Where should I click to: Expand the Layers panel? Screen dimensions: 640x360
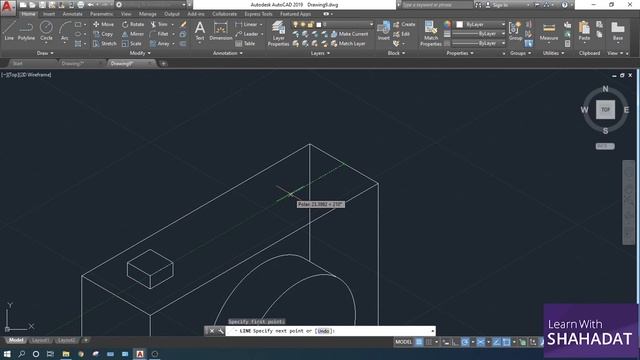coord(320,53)
